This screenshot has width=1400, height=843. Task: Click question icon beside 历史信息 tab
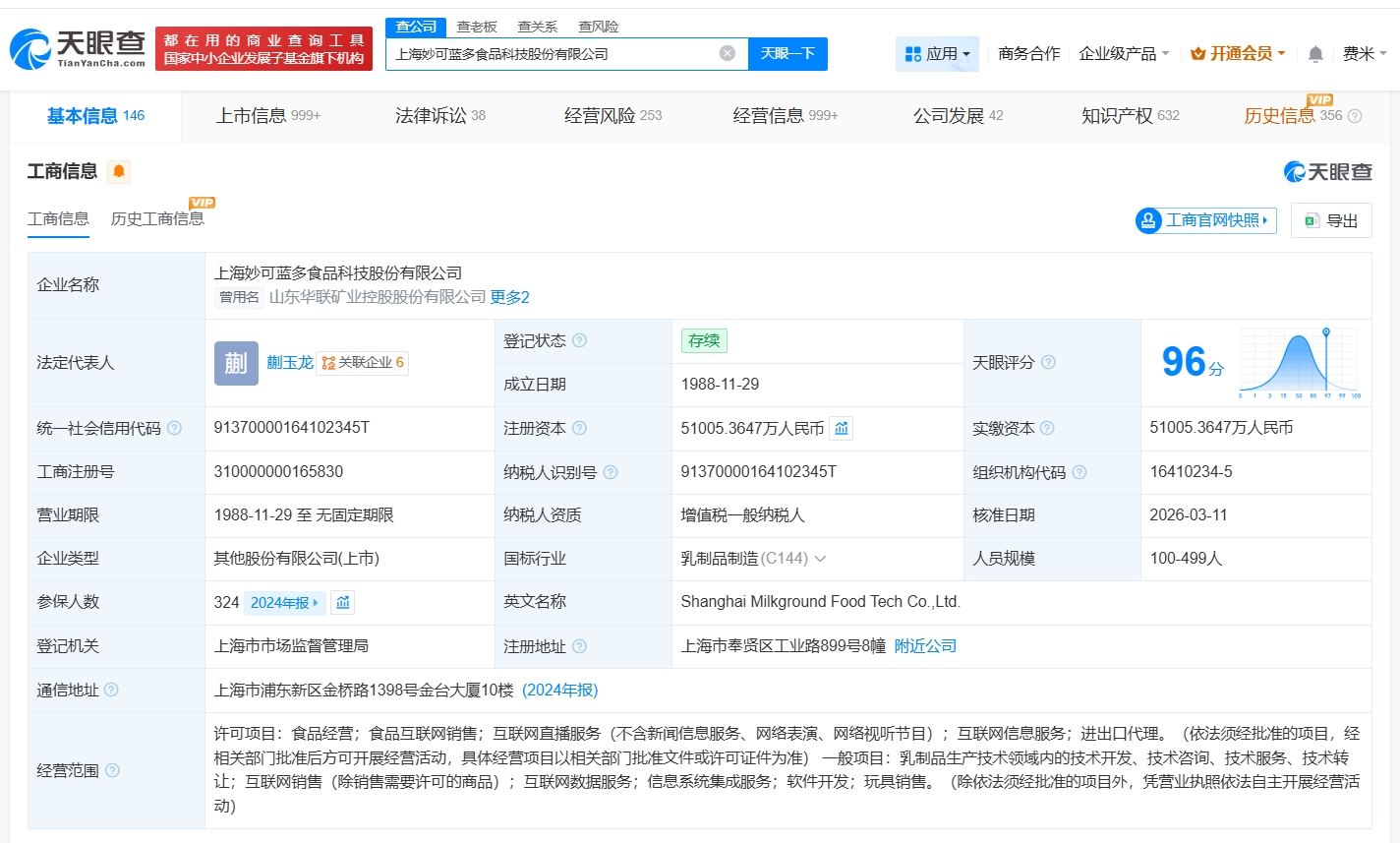(x=1354, y=116)
